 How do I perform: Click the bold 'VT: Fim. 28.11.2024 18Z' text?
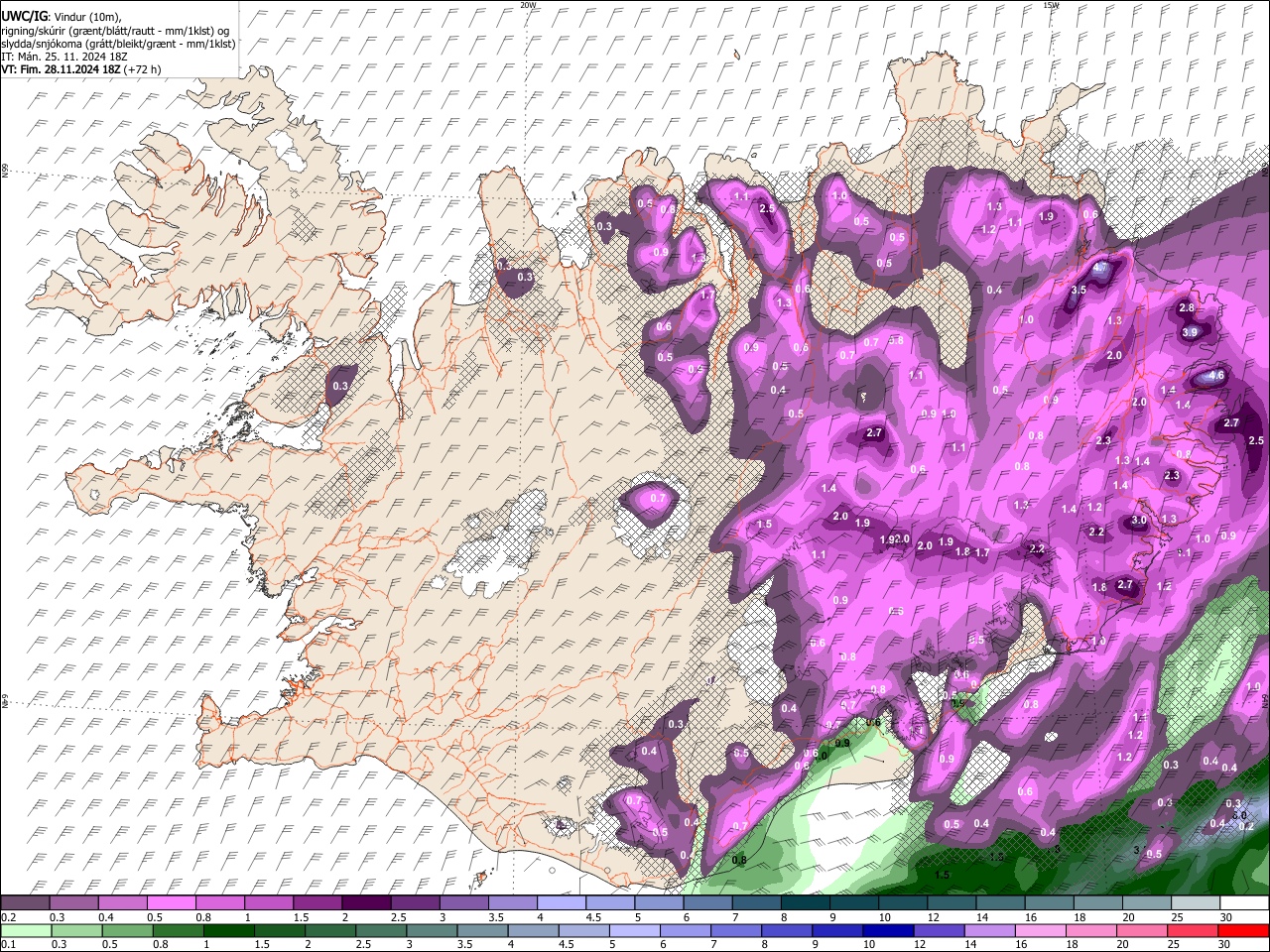coord(61,69)
